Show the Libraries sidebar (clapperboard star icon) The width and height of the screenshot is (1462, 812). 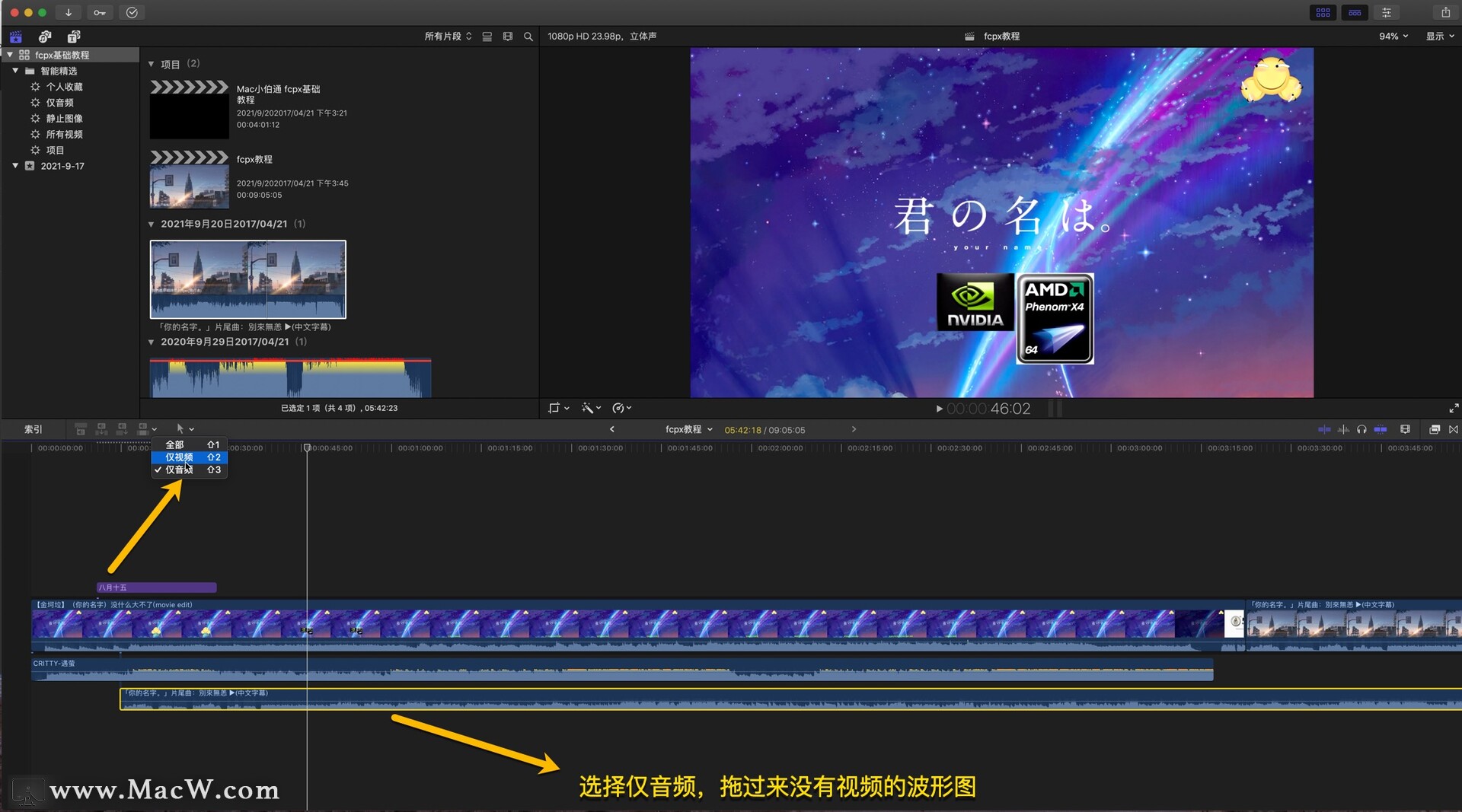(16, 37)
